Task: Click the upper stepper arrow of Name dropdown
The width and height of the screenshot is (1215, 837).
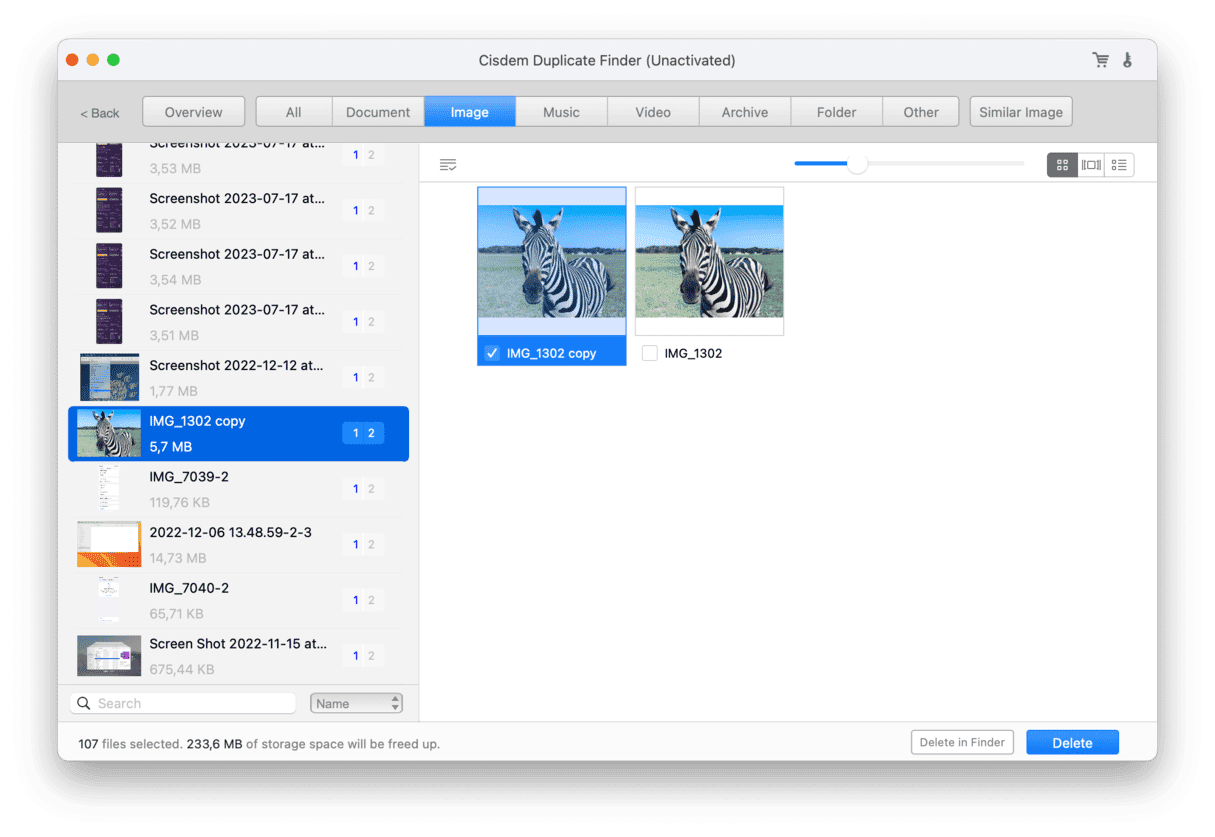Action: coord(394,698)
